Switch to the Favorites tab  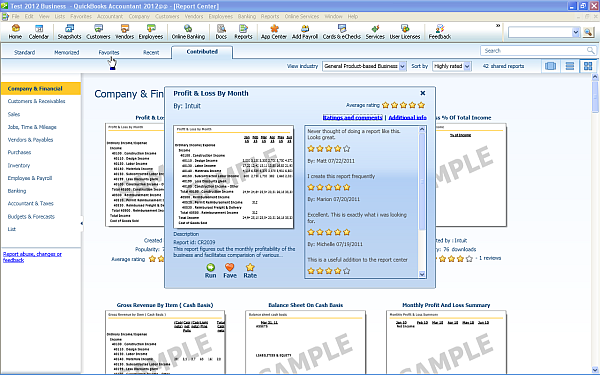[109, 52]
